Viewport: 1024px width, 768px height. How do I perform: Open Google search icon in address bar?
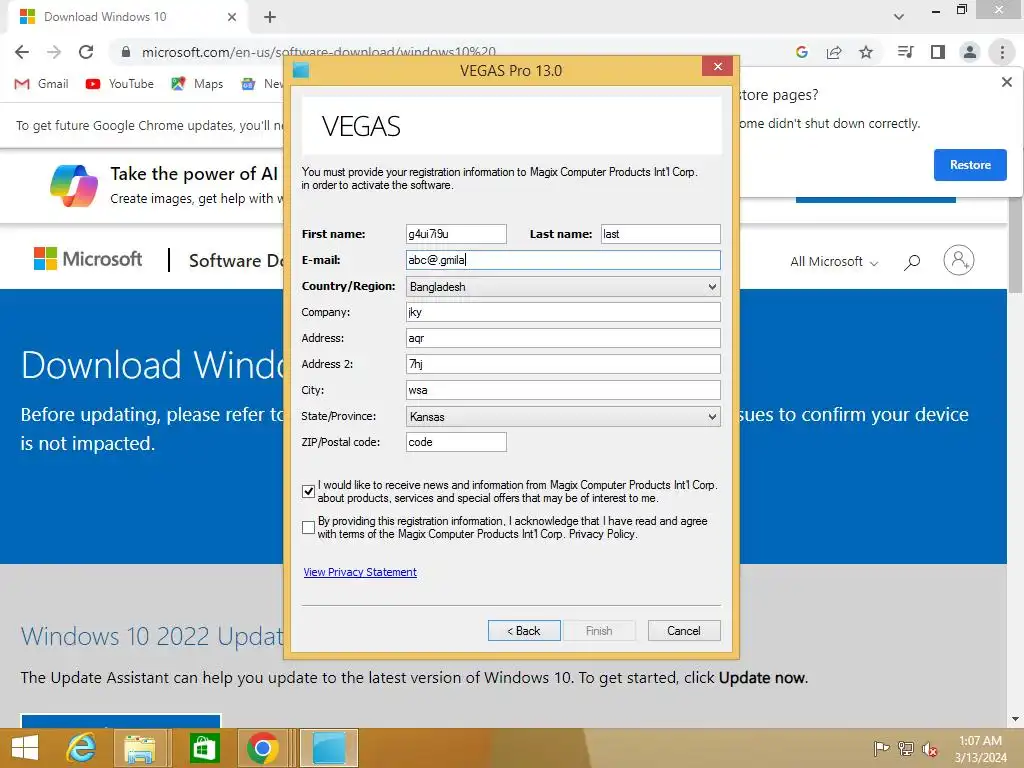pyautogui.click(x=802, y=52)
